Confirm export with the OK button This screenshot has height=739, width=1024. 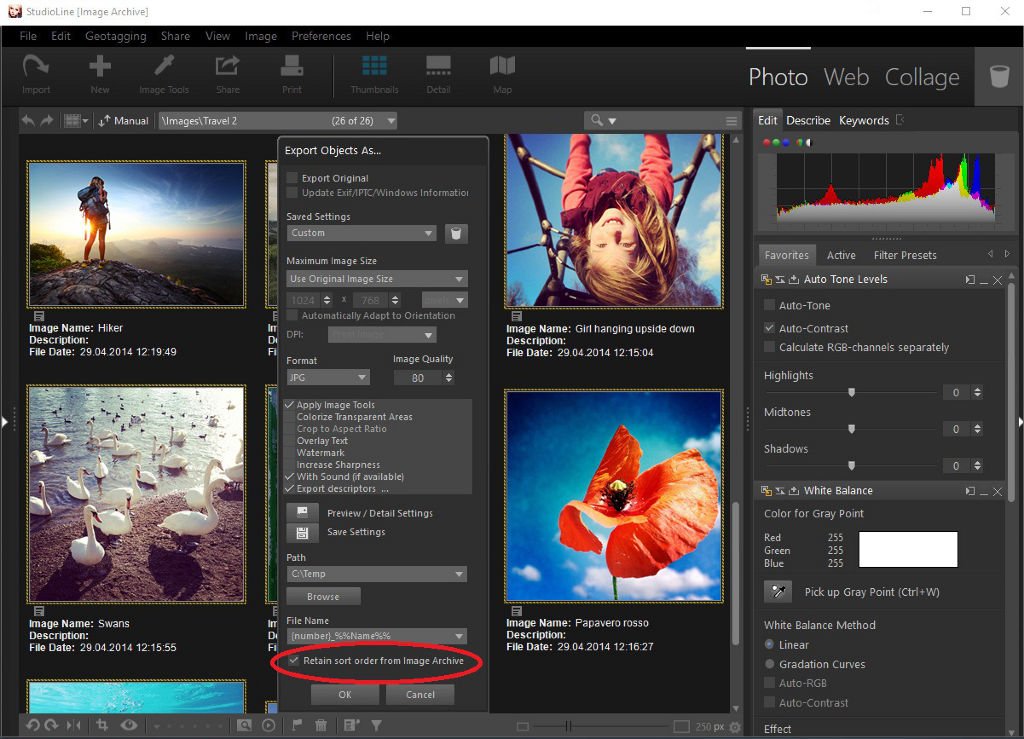pos(345,695)
